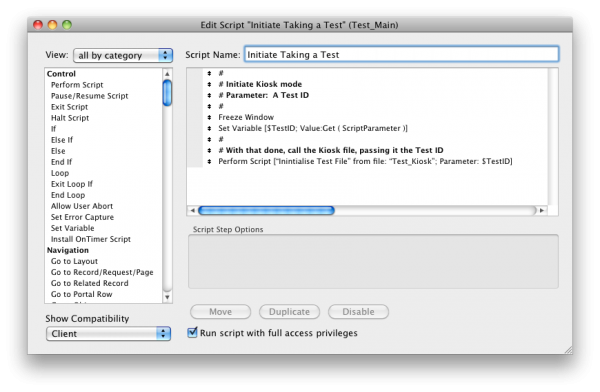This screenshot has height=392, width=600.
Task: Click the reorder handle beside Perform Script line
Action: point(209,162)
